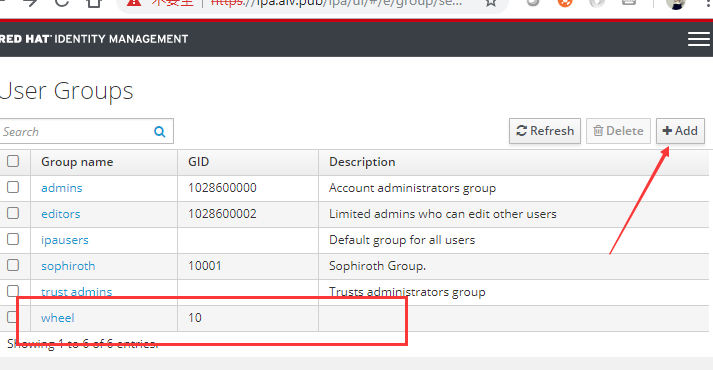
Task: Reload the page in browser
Action: pyautogui.click(x=62, y=3)
